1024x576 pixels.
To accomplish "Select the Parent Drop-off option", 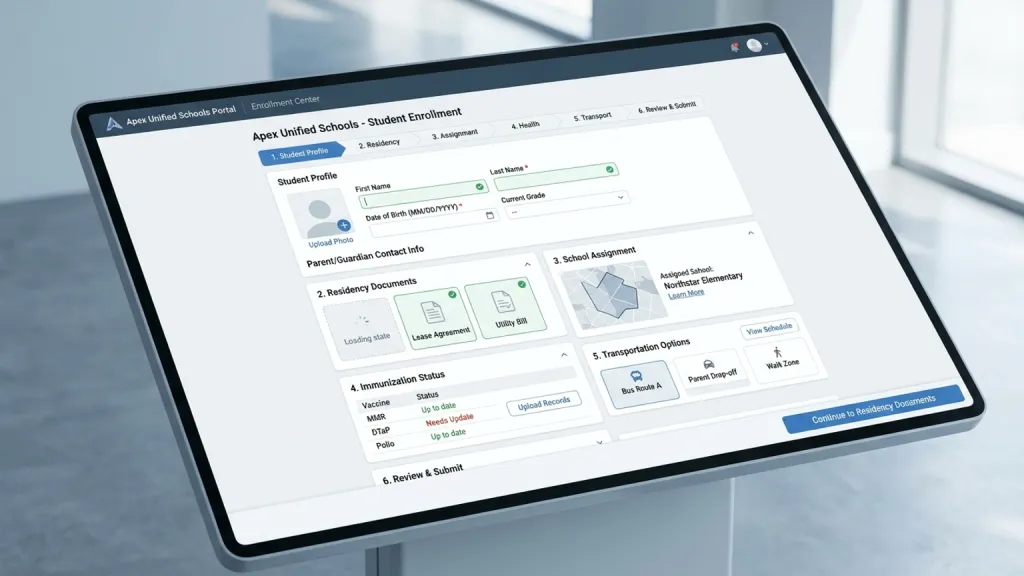I will pyautogui.click(x=711, y=370).
